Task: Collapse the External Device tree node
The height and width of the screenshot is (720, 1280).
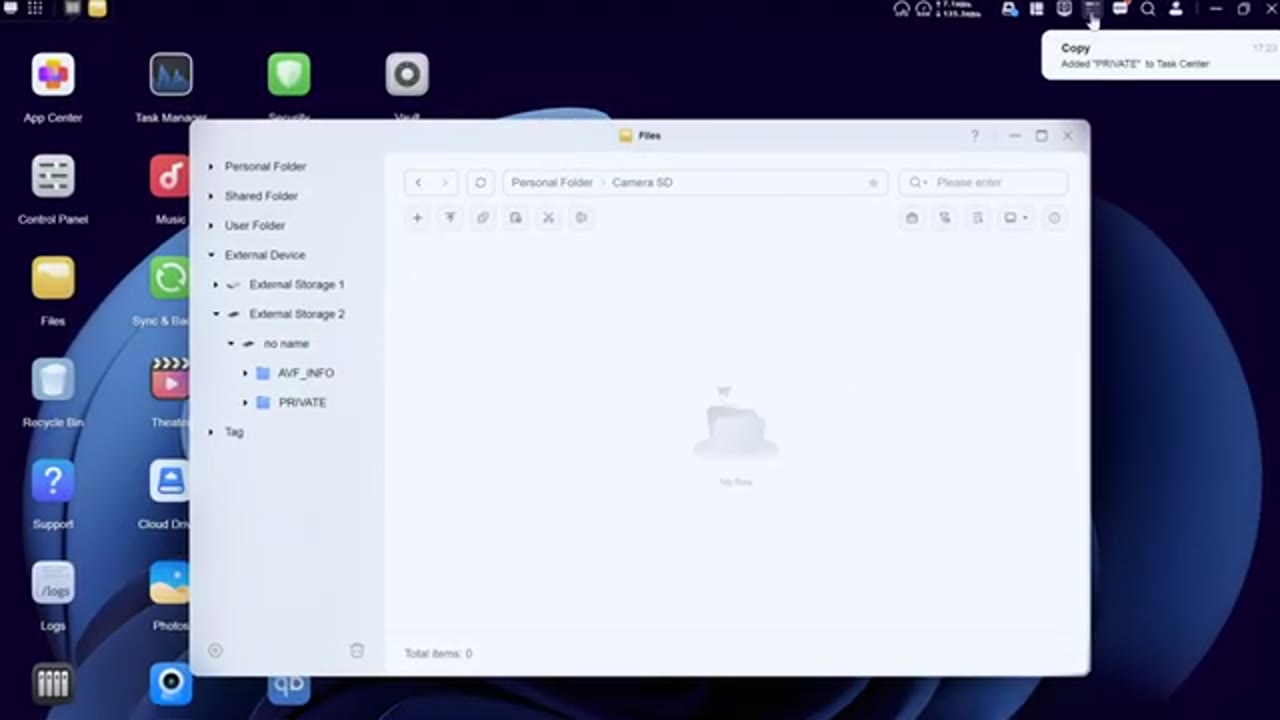Action: [x=211, y=255]
